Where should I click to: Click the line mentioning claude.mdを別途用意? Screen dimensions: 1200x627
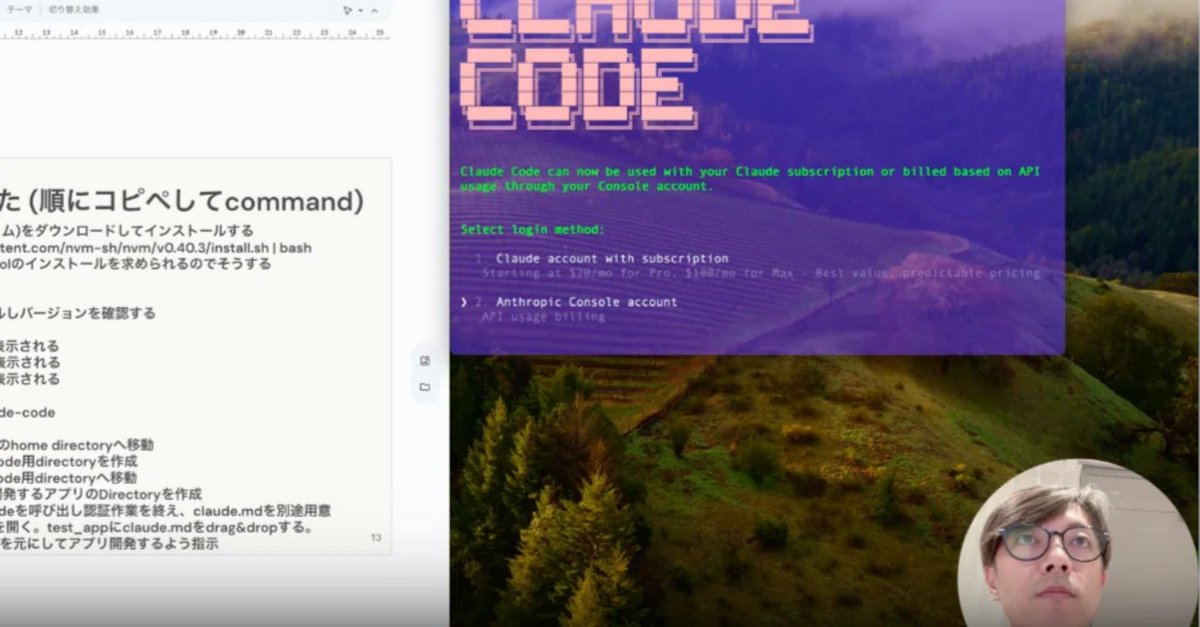165,510
